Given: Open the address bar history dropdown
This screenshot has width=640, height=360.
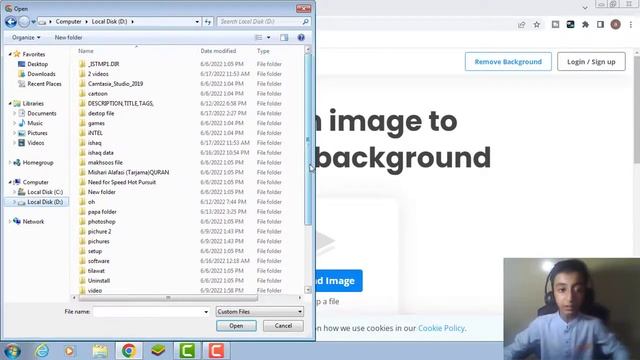Looking at the screenshot, I should [x=197, y=22].
